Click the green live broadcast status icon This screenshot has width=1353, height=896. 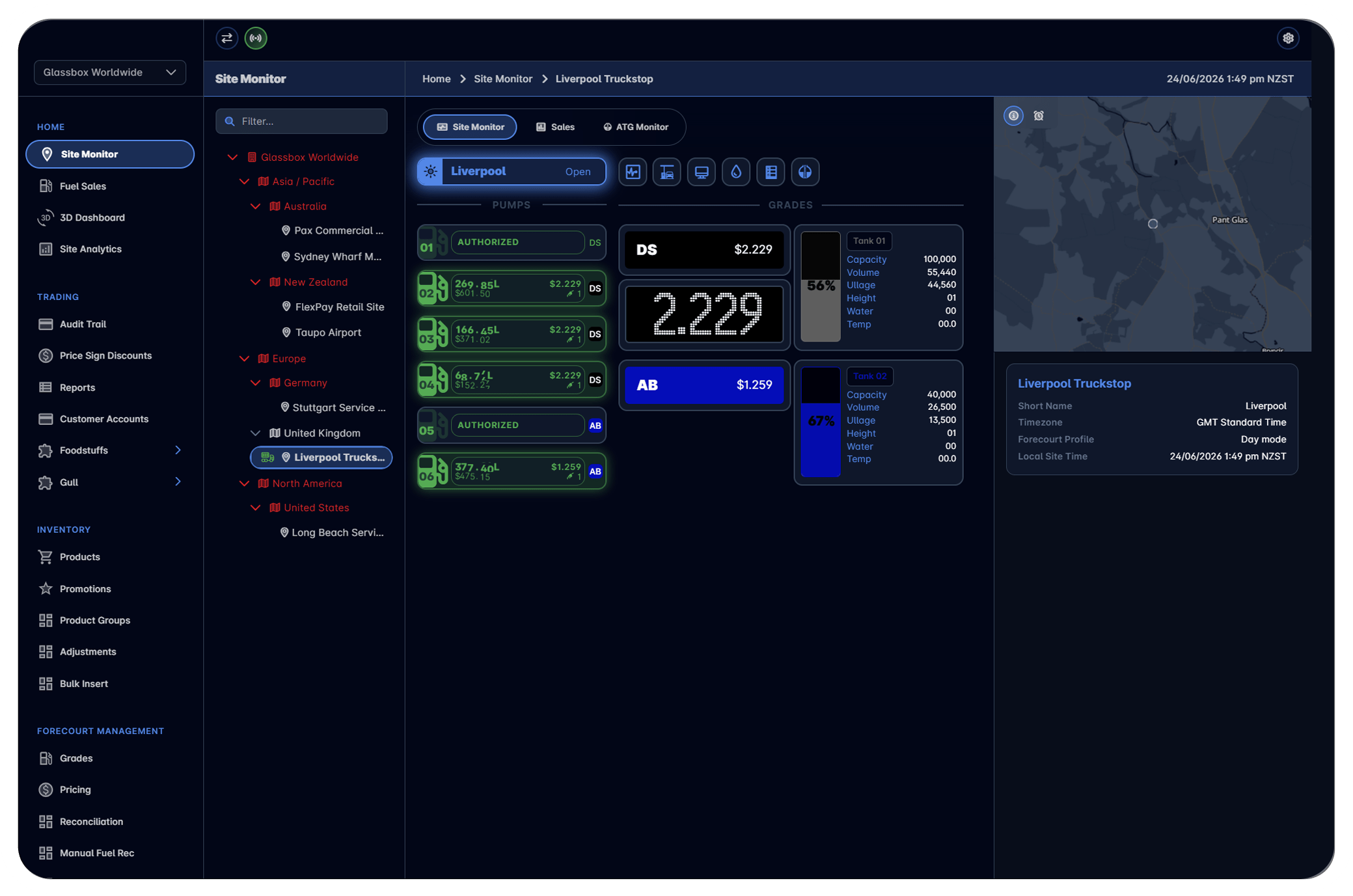point(256,38)
